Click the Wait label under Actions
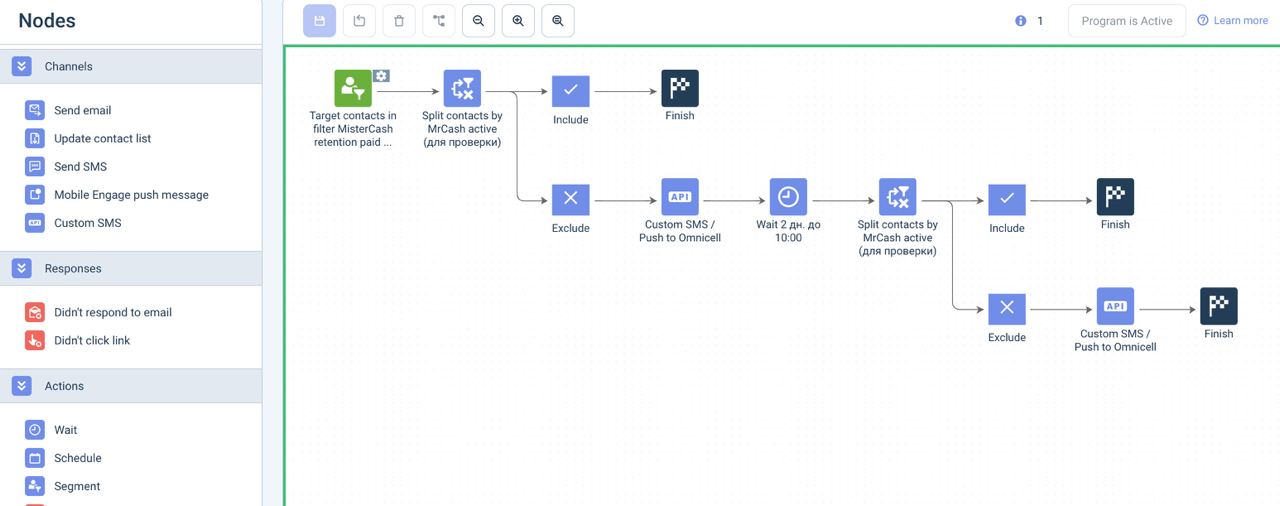The height and width of the screenshot is (506, 1280). coord(66,429)
